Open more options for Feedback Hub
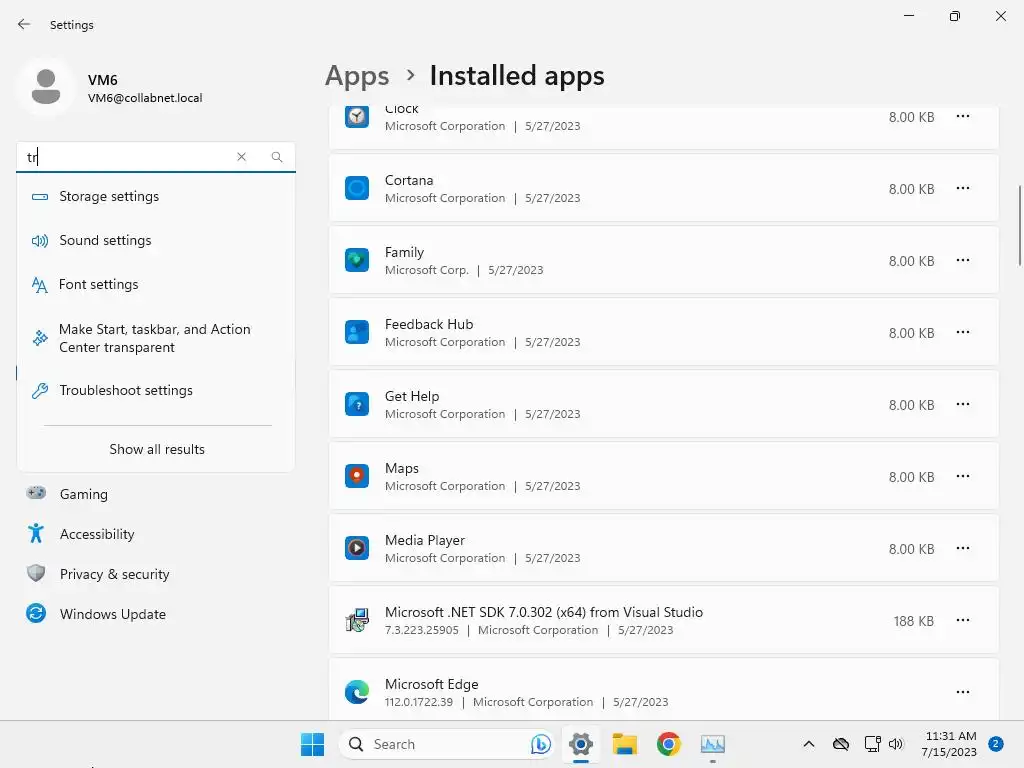This screenshot has height=768, width=1024. click(963, 332)
